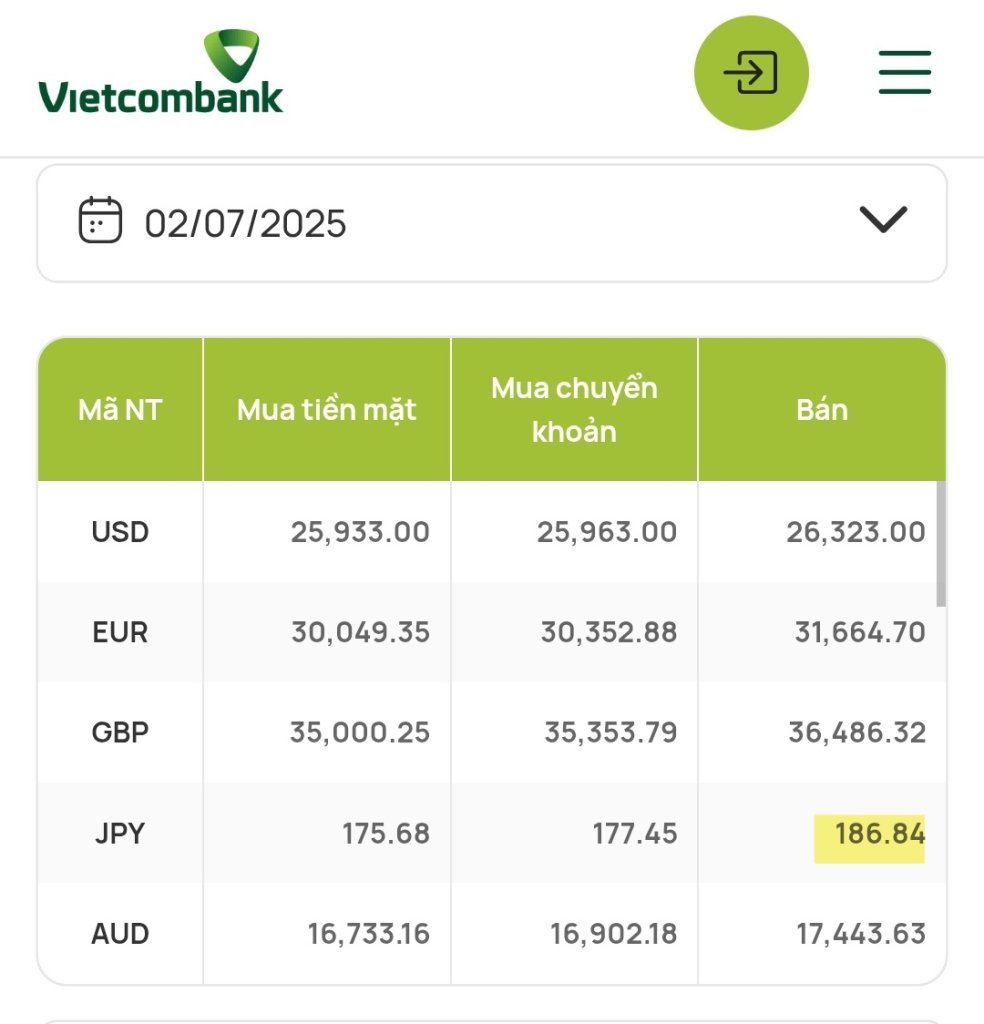The image size is (984, 1024).
Task: Click the table's vertical scrollbar thumb
Action: pyautogui.click(x=941, y=544)
